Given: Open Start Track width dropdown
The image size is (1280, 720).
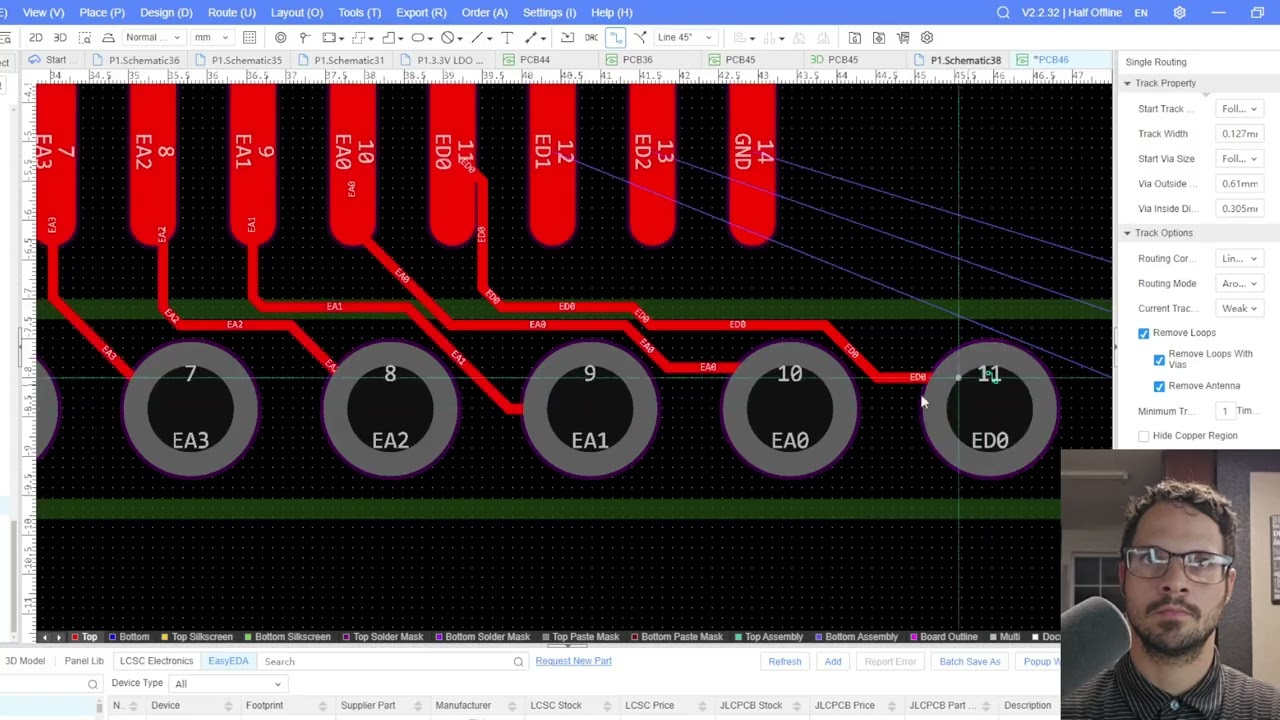Looking at the screenshot, I should click(x=1239, y=109).
